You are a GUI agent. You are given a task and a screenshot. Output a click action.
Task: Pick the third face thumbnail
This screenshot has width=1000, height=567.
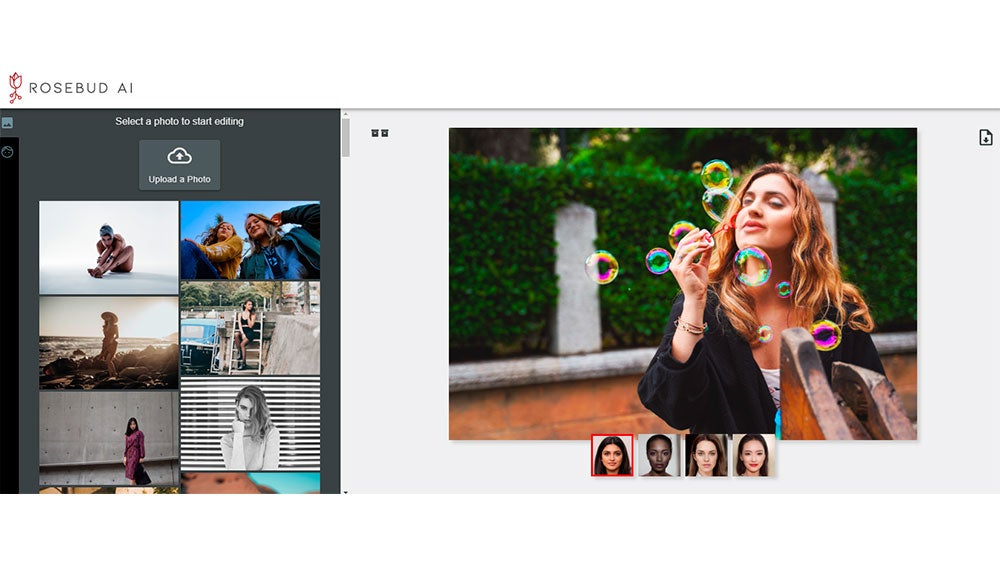706,455
